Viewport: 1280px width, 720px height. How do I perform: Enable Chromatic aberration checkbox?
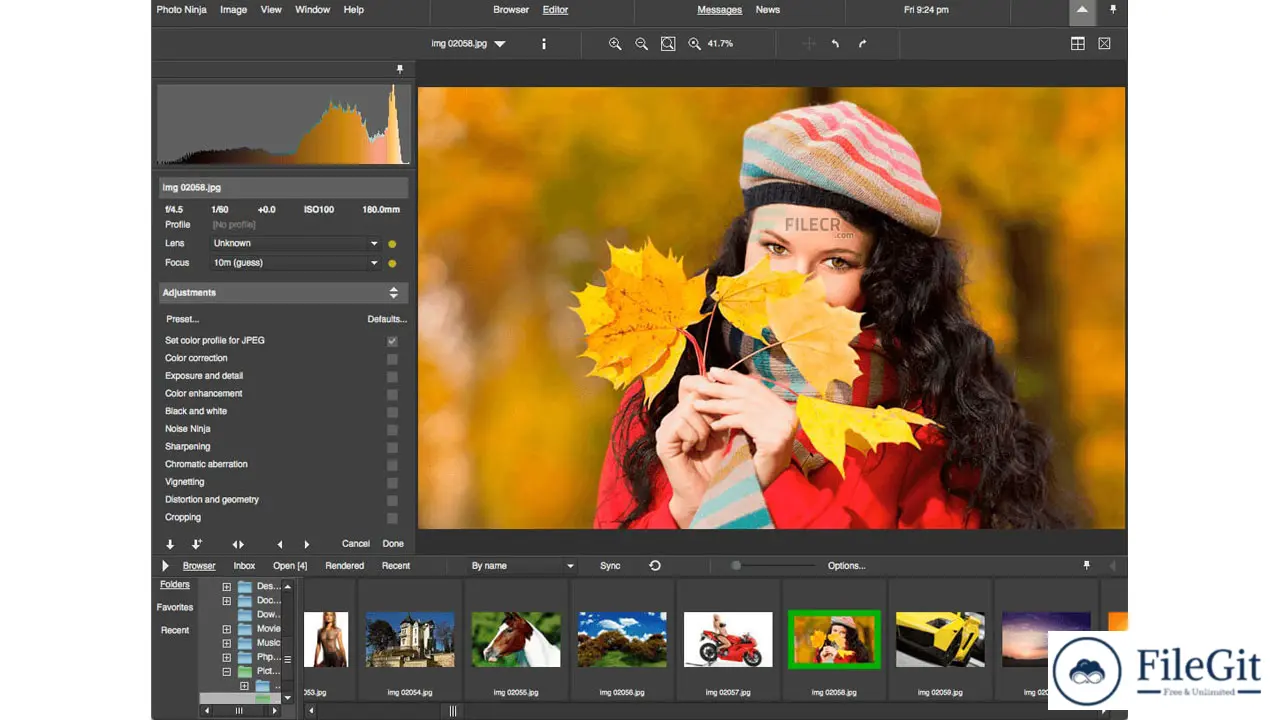(x=392, y=465)
